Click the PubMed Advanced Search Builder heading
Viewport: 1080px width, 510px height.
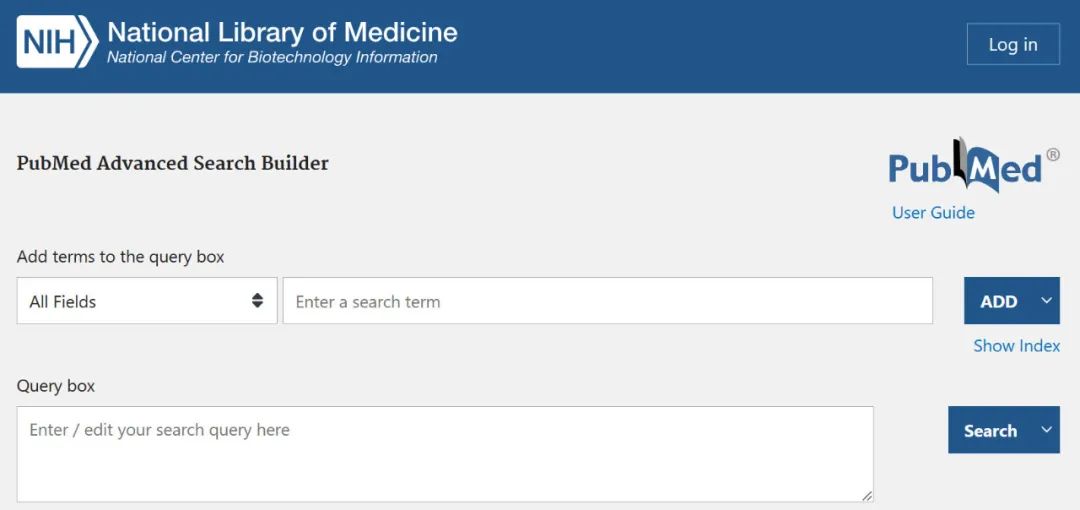click(x=173, y=163)
